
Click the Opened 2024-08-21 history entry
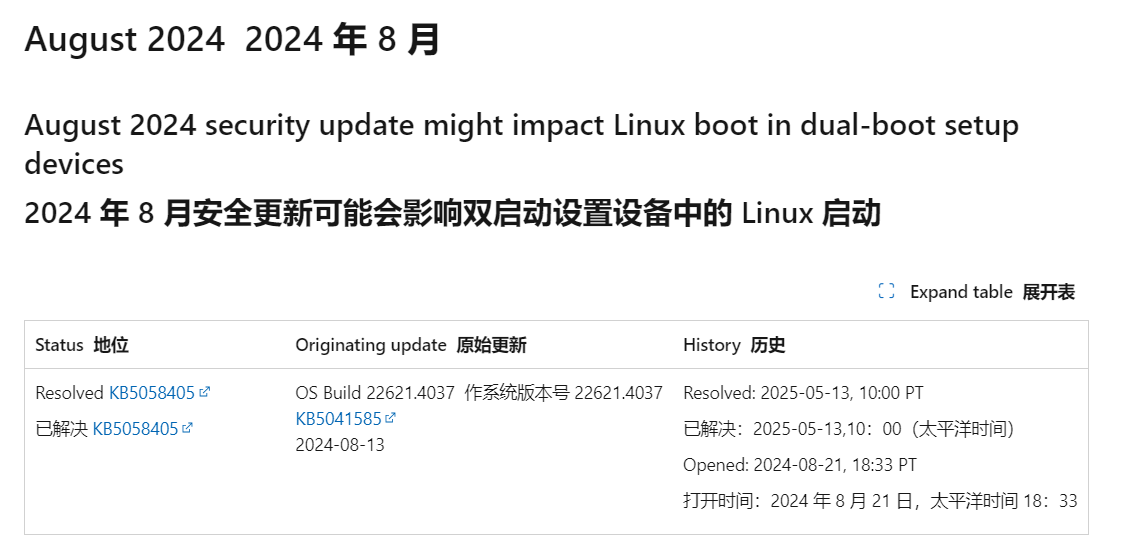click(800, 465)
